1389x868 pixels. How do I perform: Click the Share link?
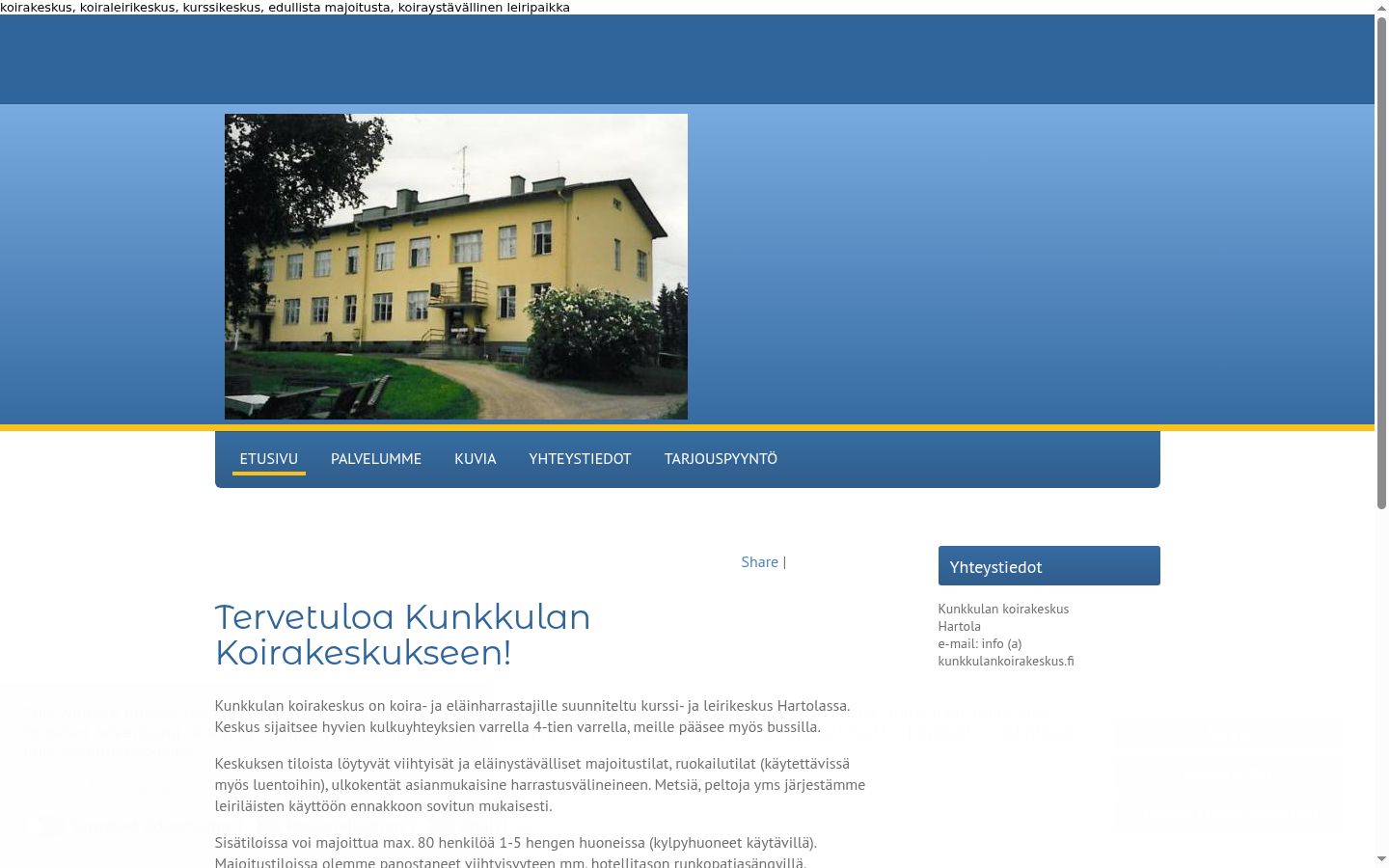(759, 562)
